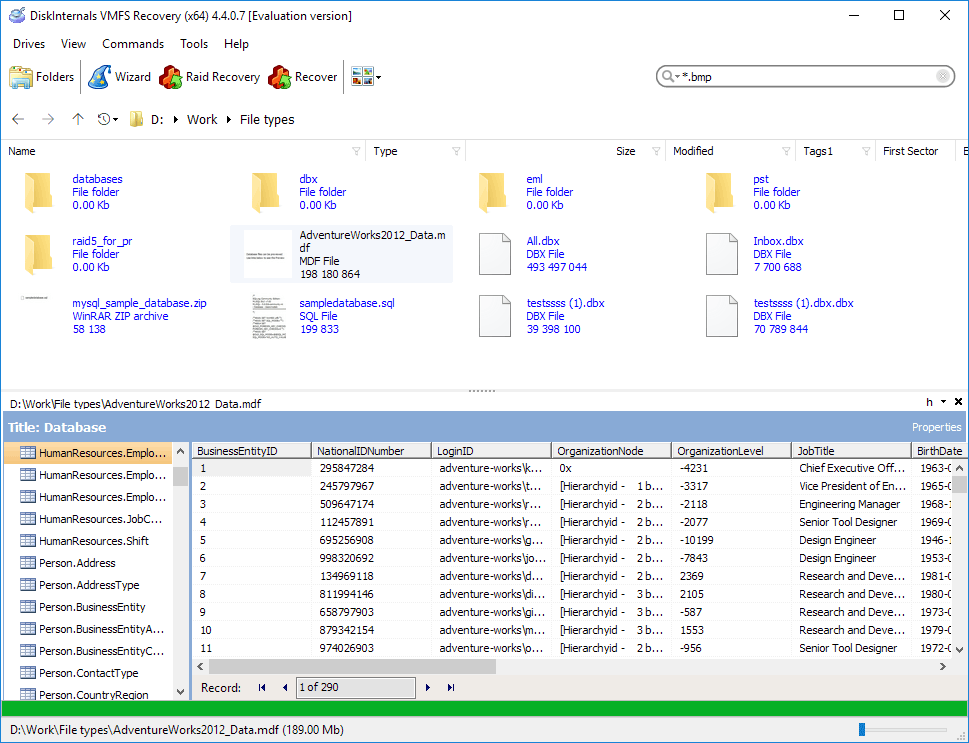
Task: Select the HumanResources.Shift table
Action: tap(93, 541)
